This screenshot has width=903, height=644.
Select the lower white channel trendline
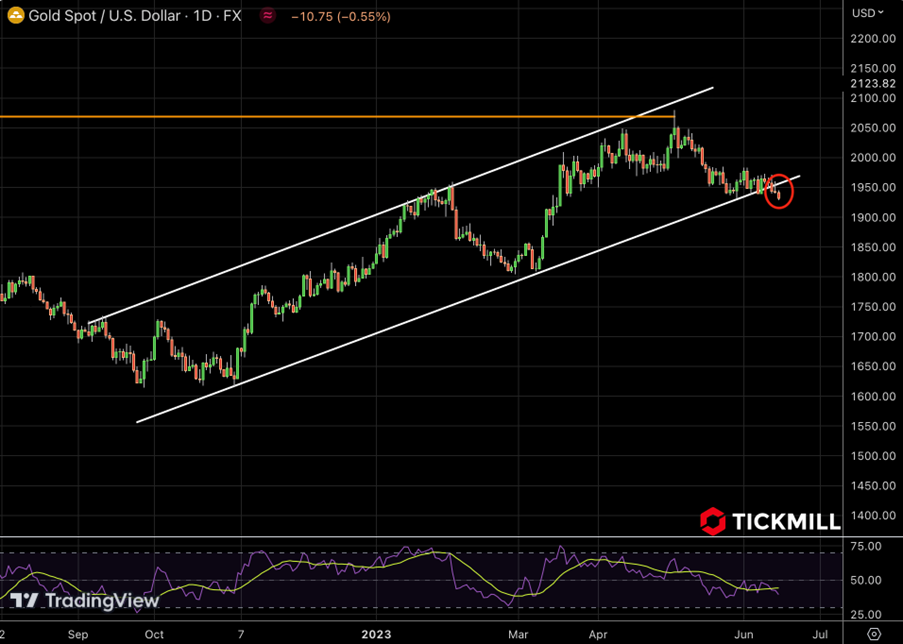(x=468, y=299)
